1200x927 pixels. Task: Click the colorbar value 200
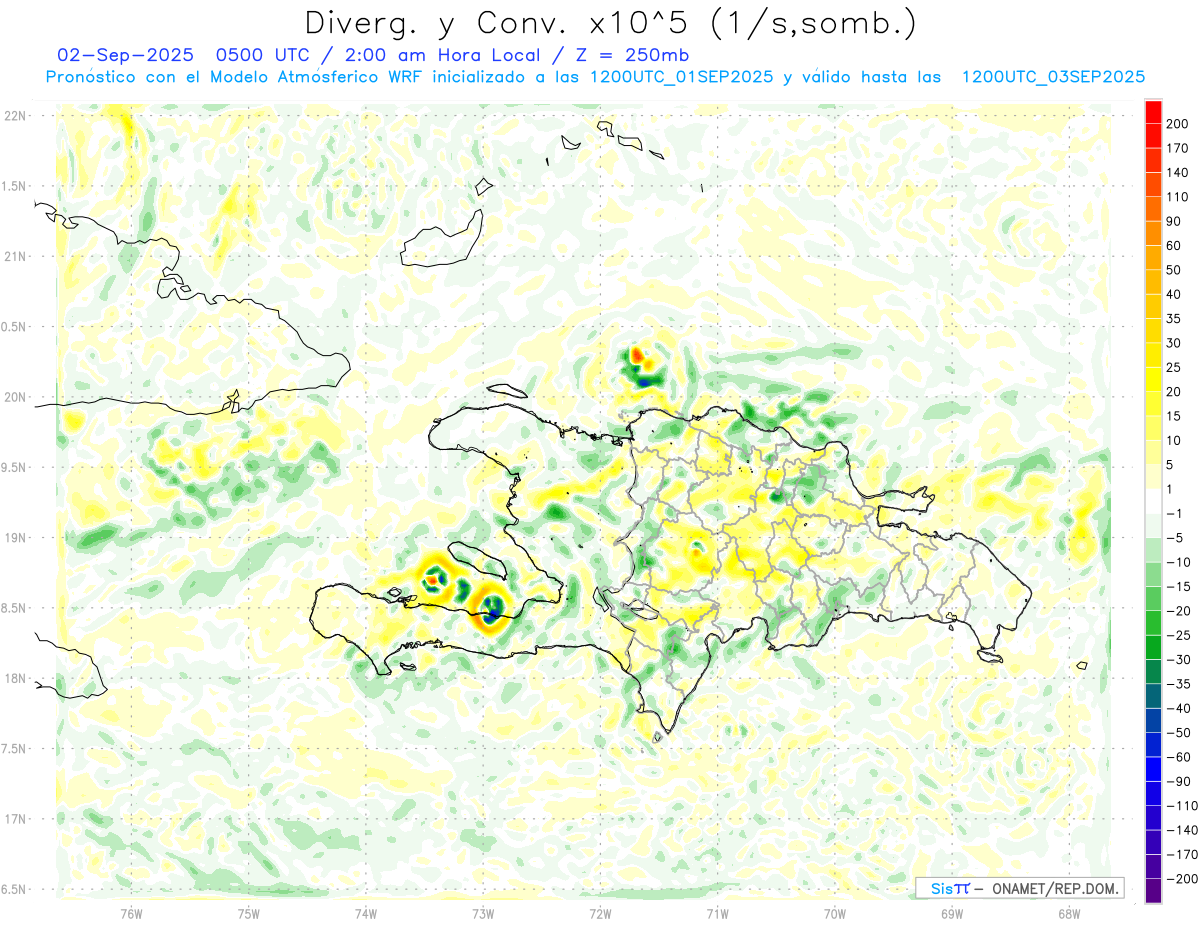(1178, 123)
